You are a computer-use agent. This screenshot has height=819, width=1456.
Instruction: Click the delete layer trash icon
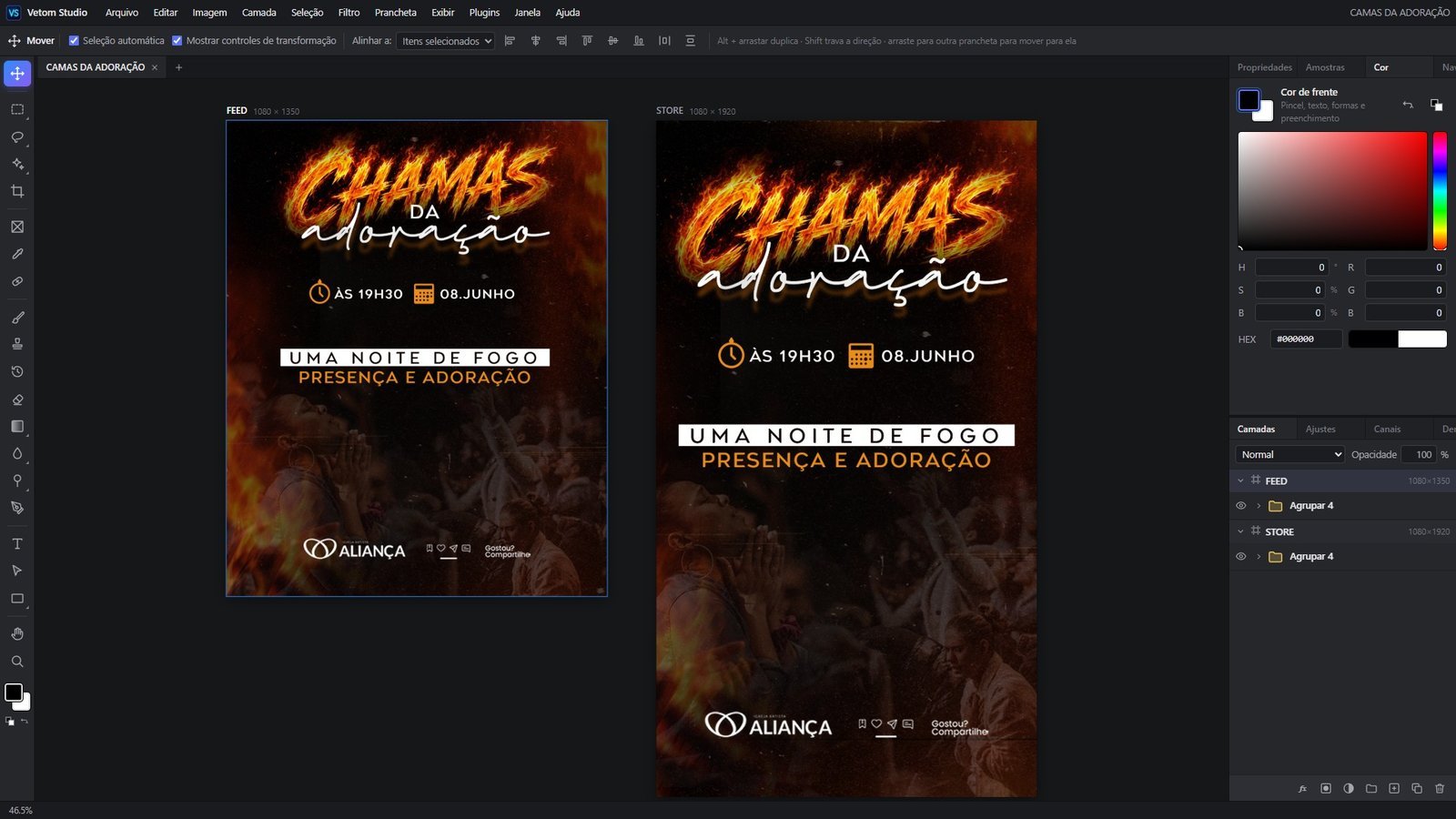point(1440,788)
